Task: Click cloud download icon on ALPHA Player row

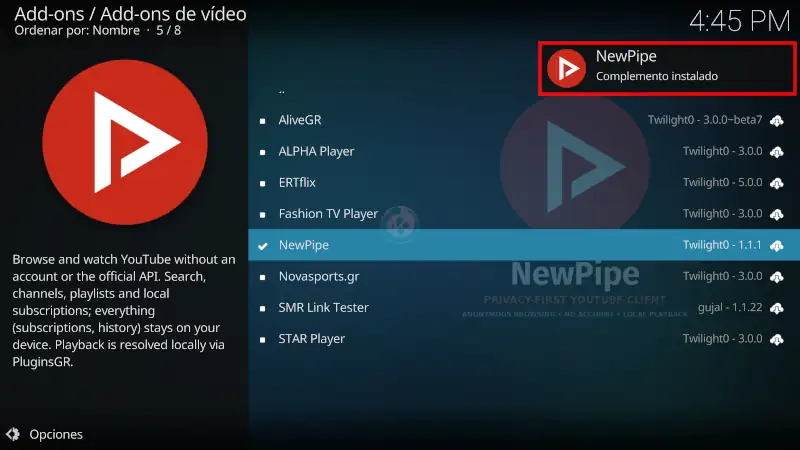Action: (777, 152)
